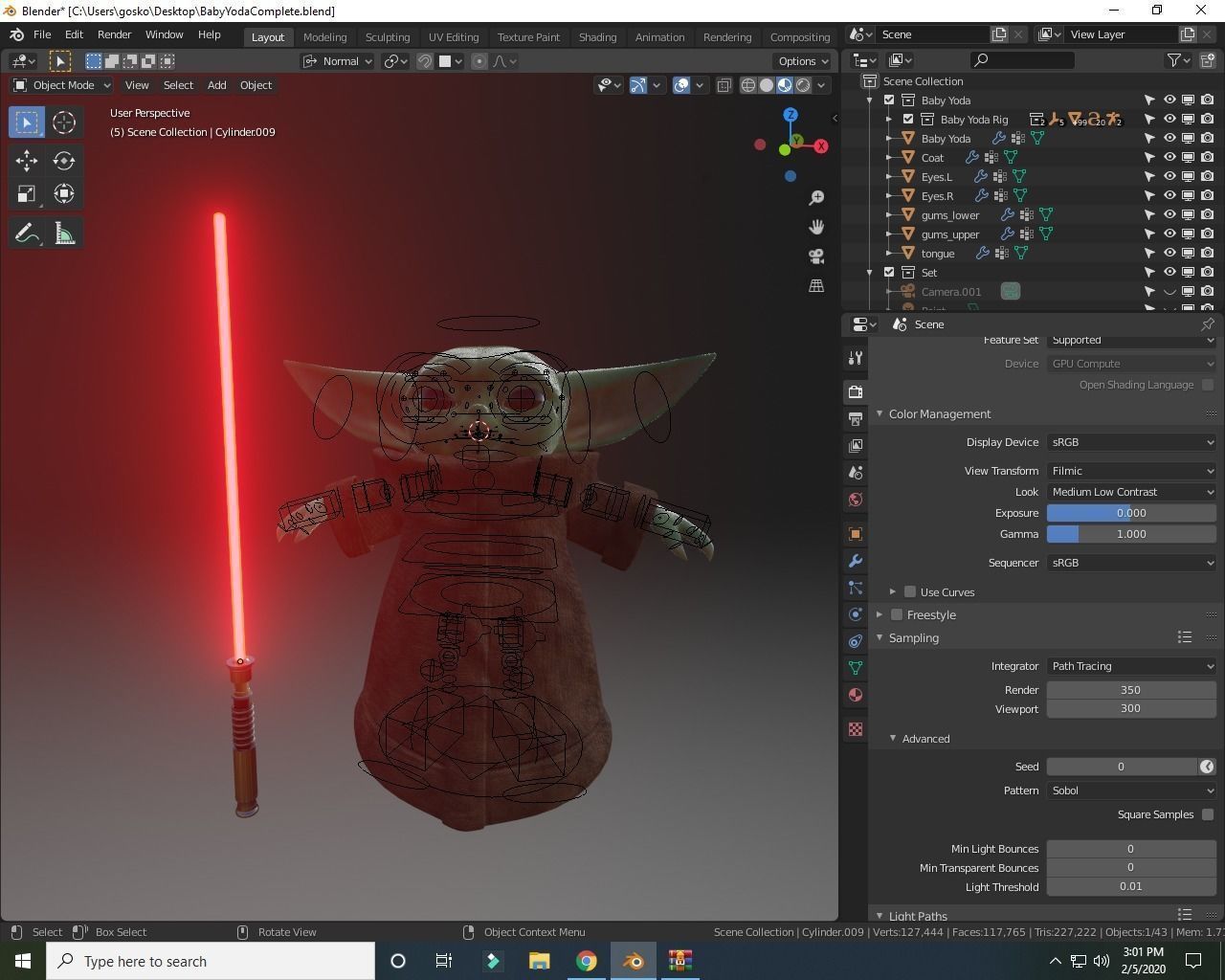Select the Move tool in the viewport toolbar
This screenshot has width=1225, height=980.
26,161
